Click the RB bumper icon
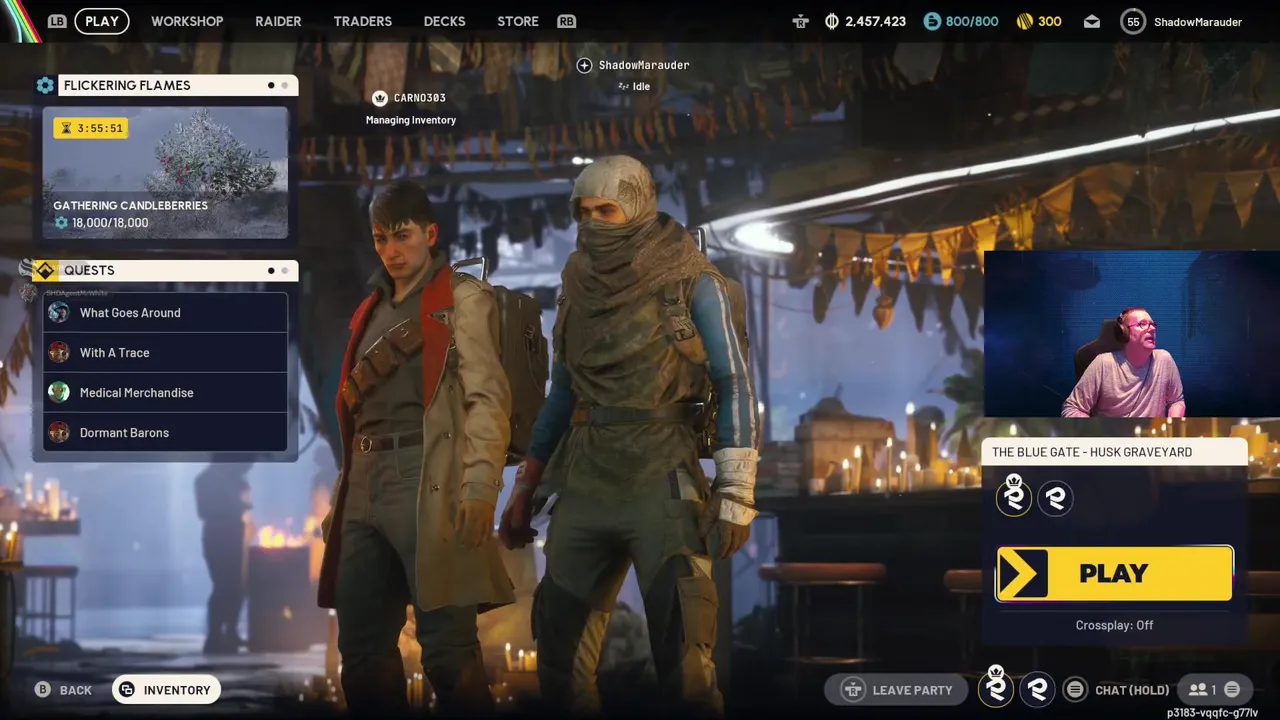 567,21
